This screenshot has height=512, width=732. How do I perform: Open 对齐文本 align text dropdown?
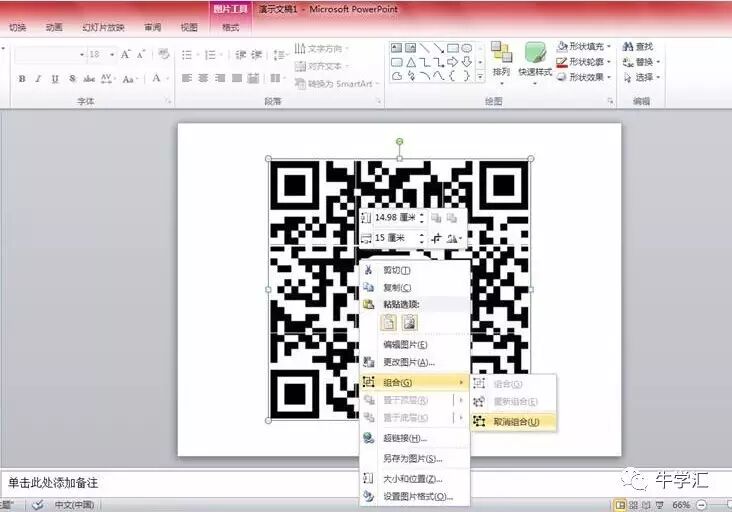(x=322, y=66)
